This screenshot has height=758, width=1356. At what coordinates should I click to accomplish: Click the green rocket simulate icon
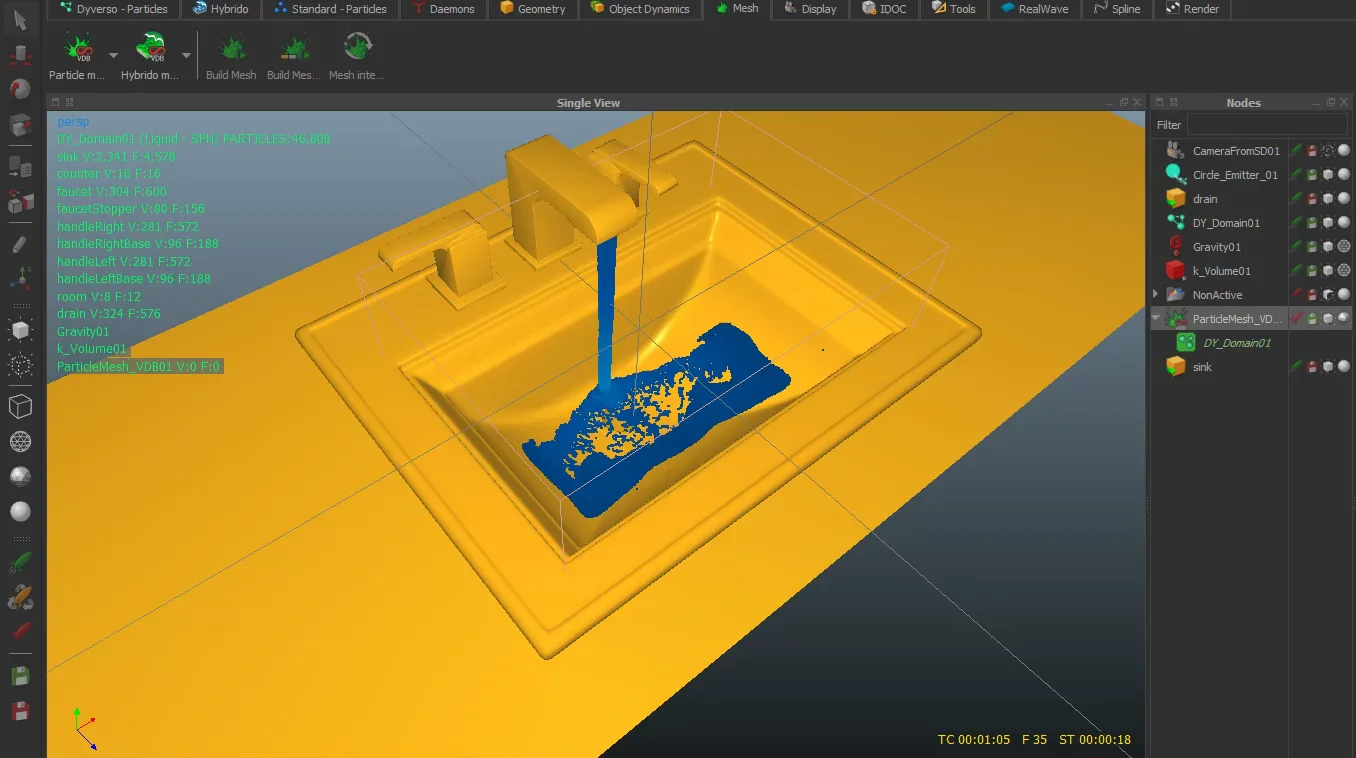20,563
